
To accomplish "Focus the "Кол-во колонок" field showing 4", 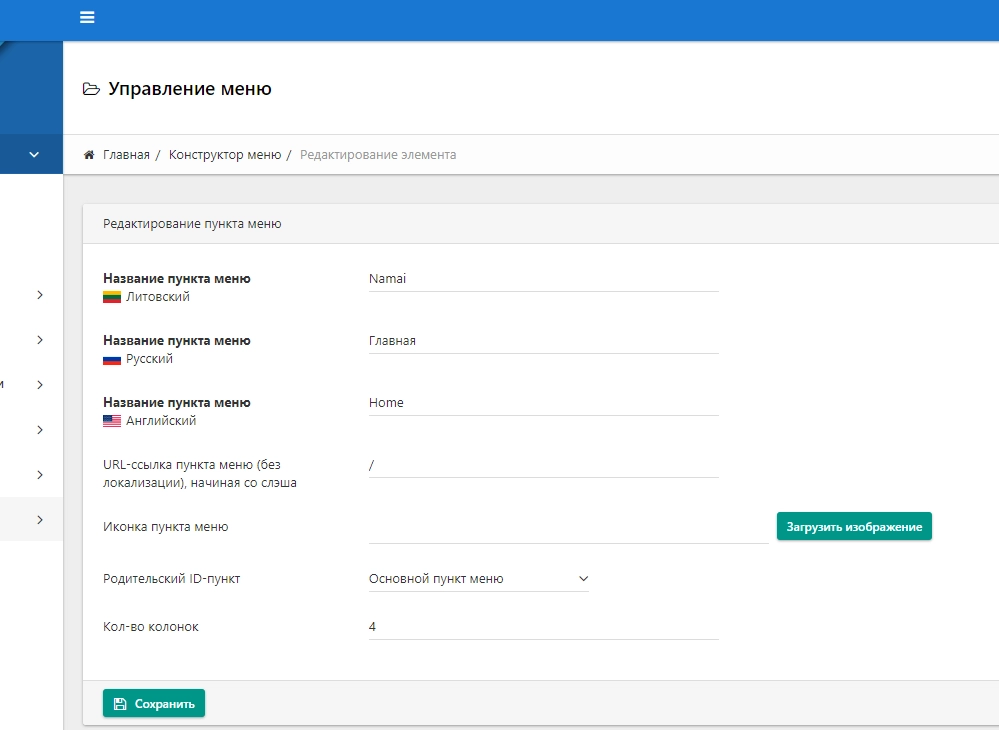I will tap(543, 627).
